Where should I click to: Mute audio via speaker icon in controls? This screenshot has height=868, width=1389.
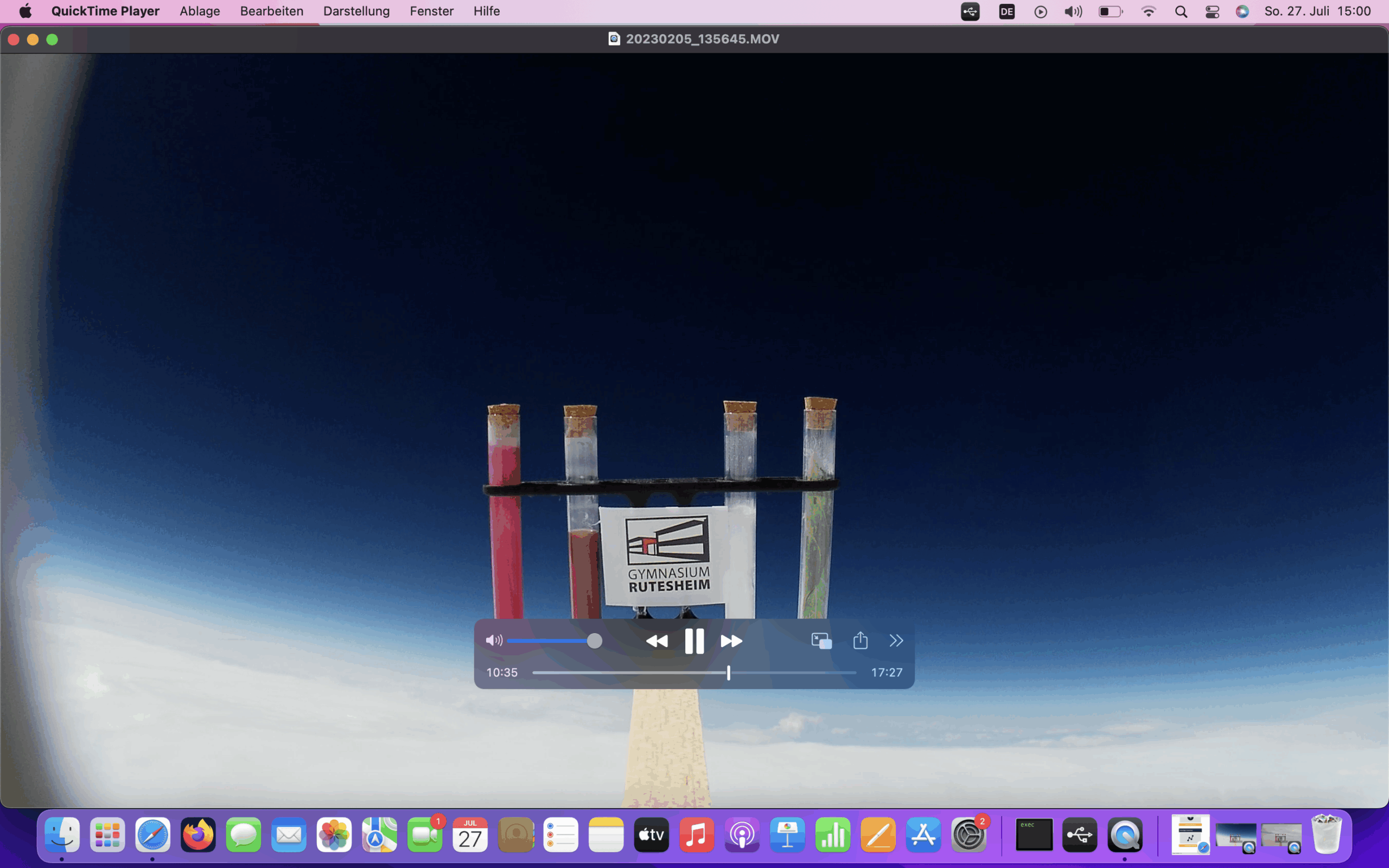click(494, 641)
